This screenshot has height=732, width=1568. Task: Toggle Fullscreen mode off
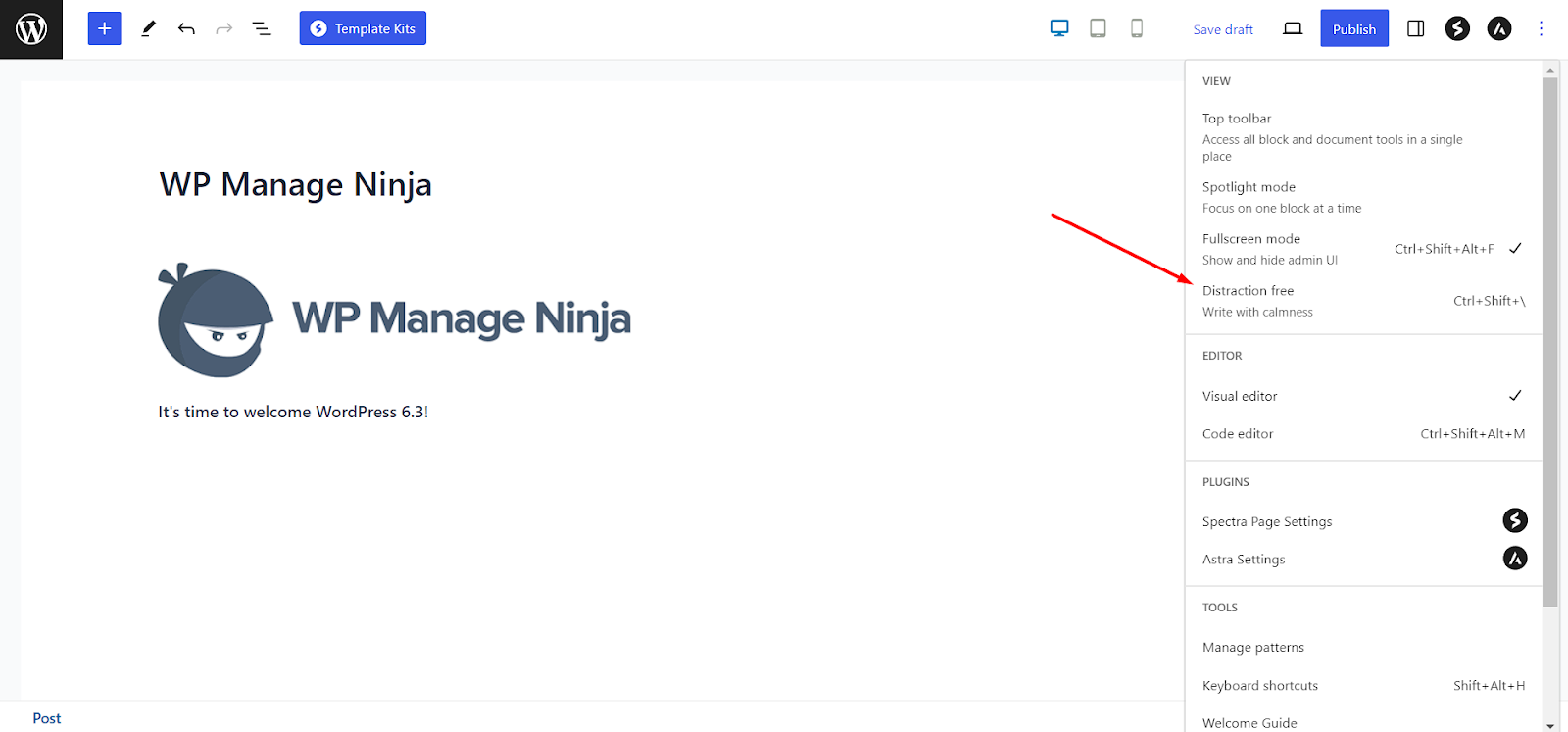(1363, 249)
